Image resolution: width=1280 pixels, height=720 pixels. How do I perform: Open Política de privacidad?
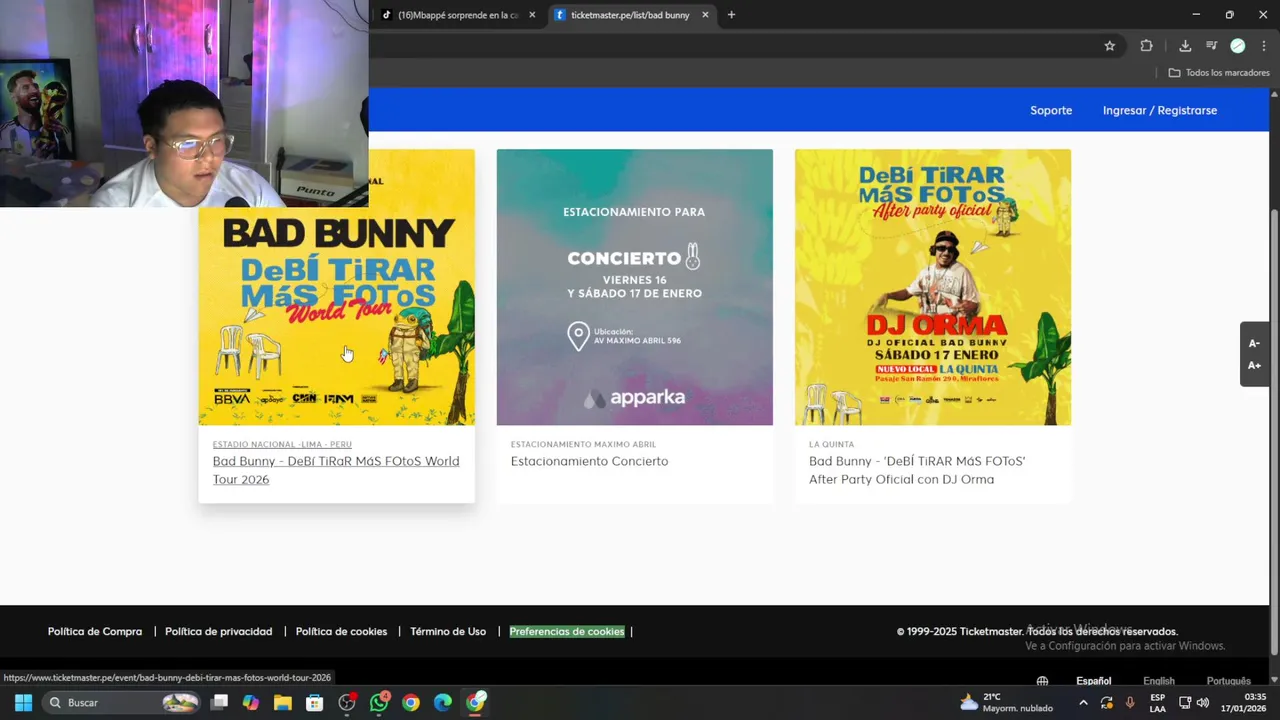[218, 631]
